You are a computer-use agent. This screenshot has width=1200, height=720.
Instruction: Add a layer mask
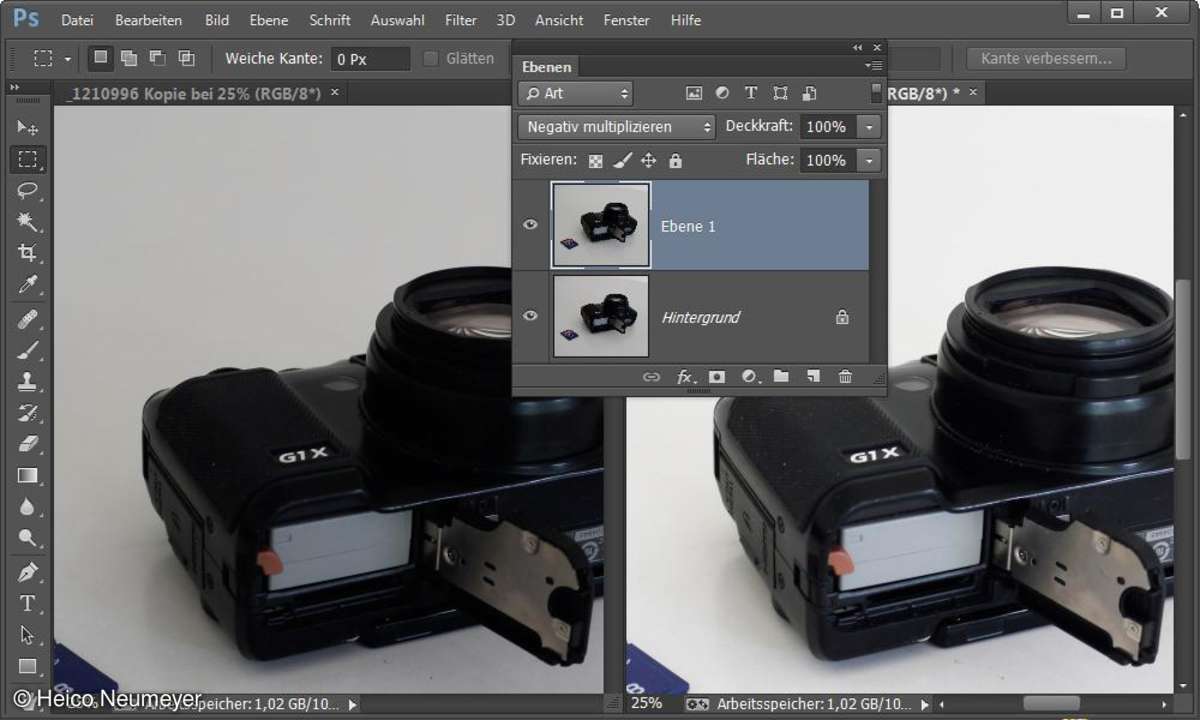[717, 377]
